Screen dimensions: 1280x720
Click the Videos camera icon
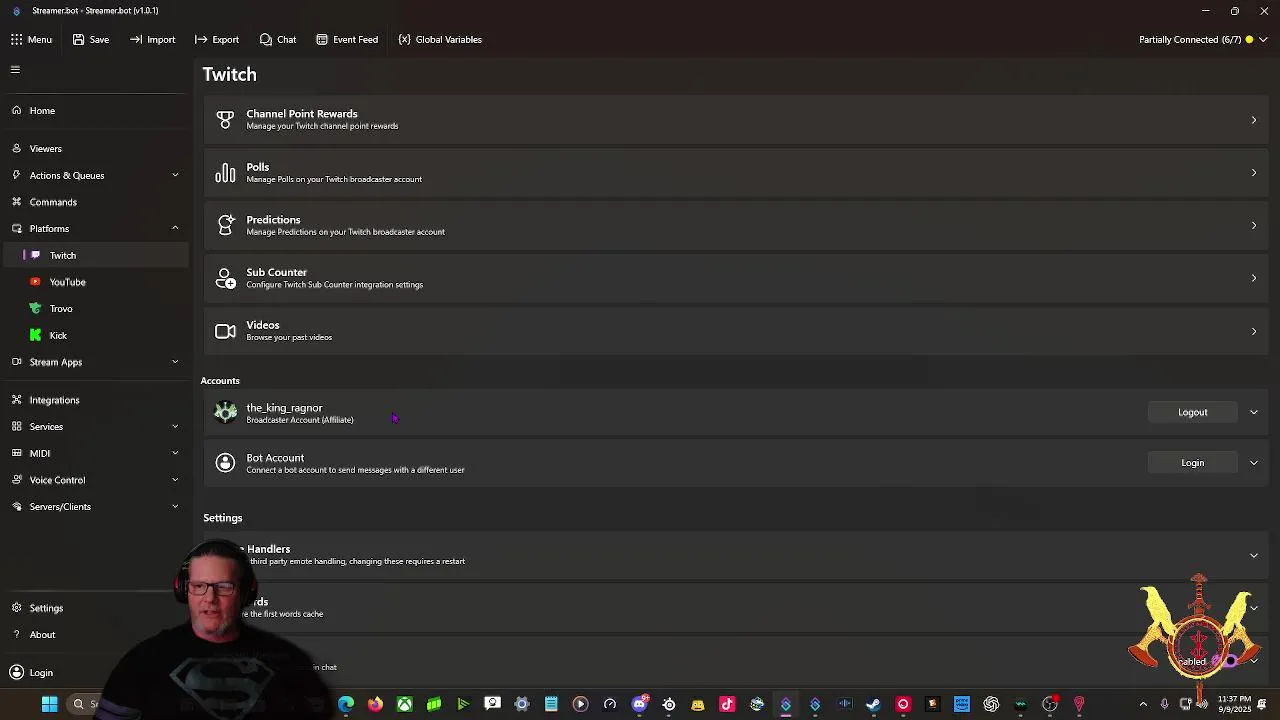tap(225, 331)
